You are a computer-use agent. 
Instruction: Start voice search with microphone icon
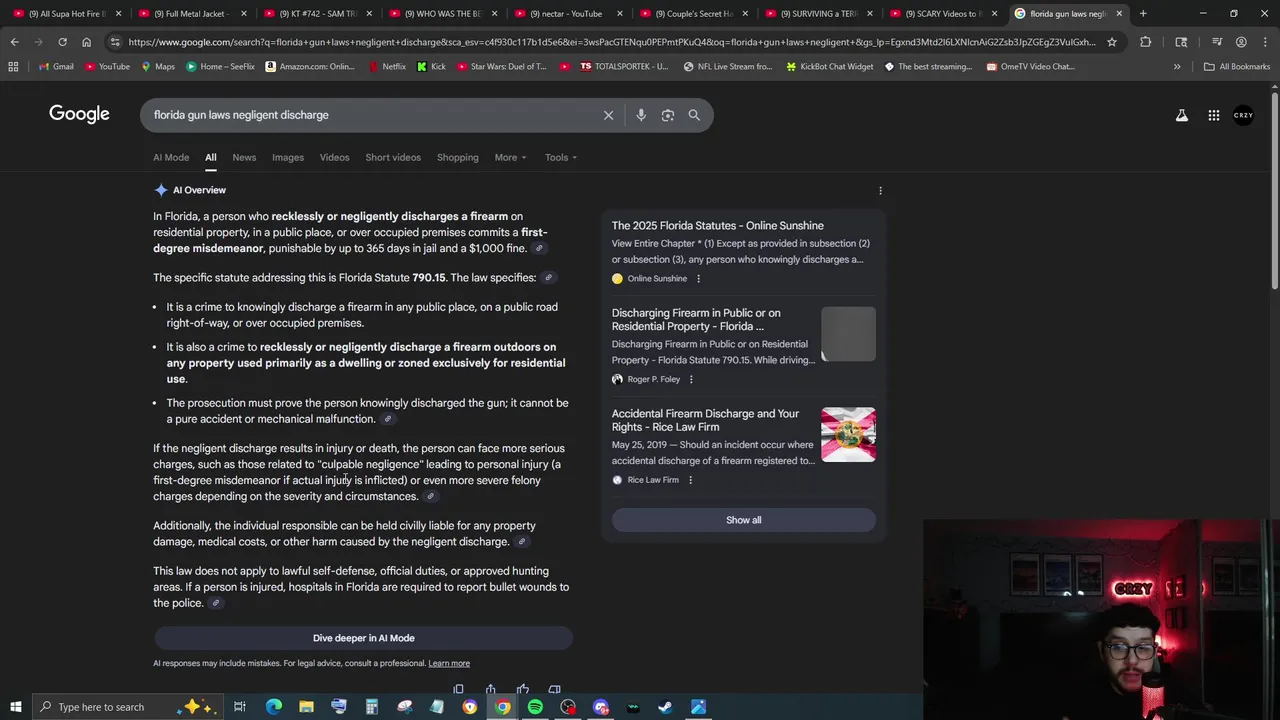click(641, 115)
